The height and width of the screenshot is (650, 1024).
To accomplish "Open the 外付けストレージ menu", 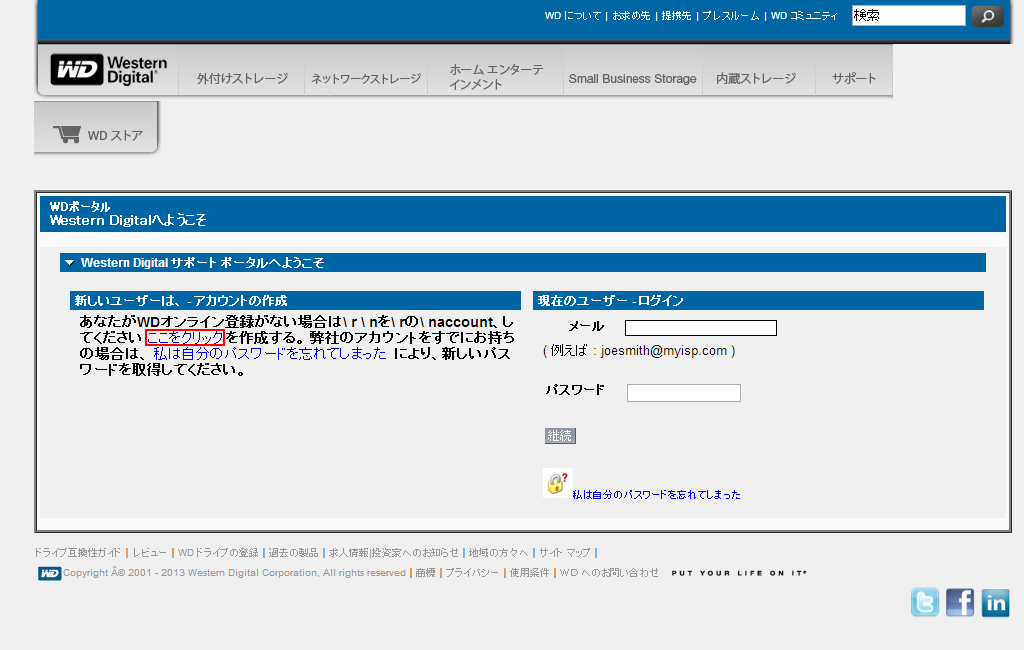I will [x=242, y=78].
